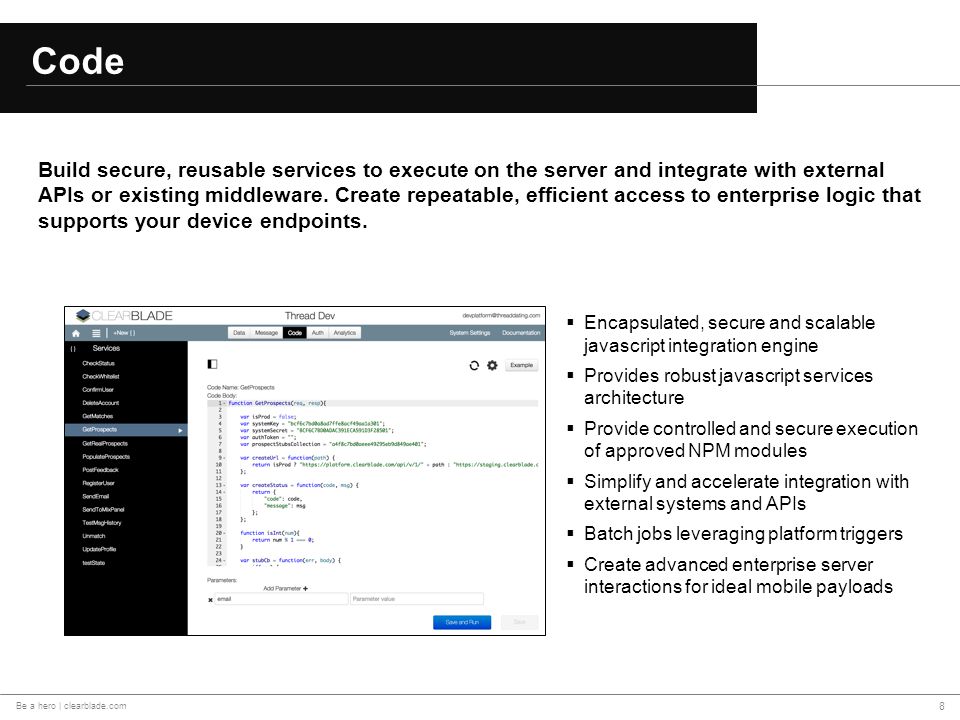
Task: Select the CheckWhitelist service
Action: 101,377
